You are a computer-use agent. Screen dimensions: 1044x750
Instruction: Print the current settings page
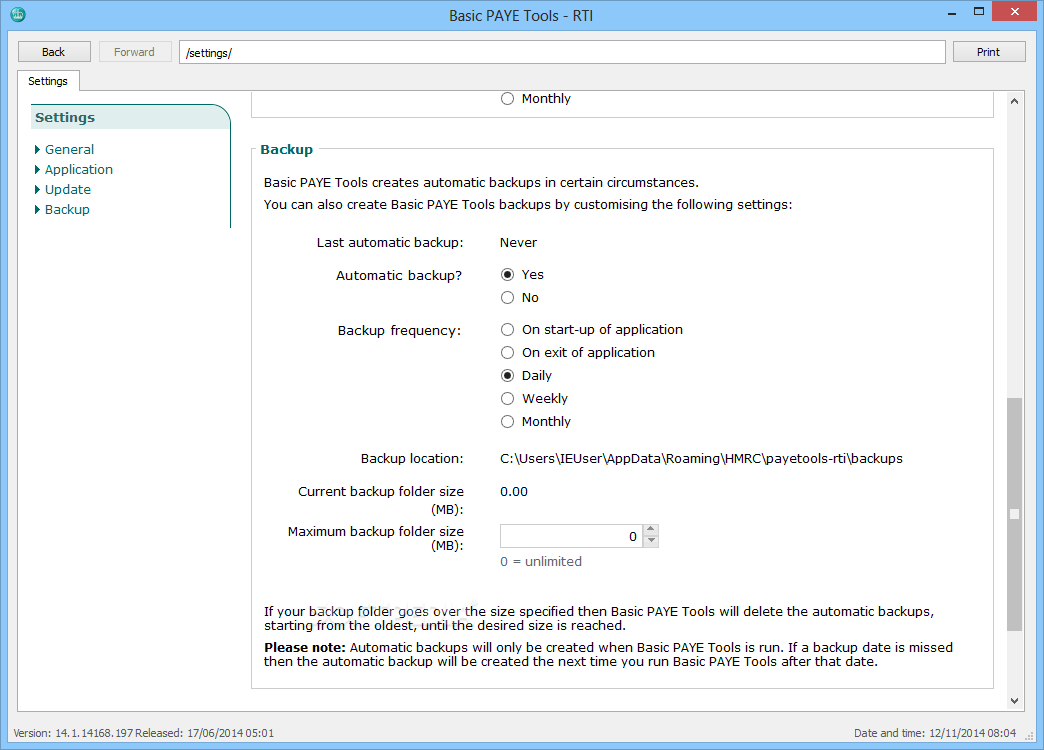pyautogui.click(x=989, y=52)
